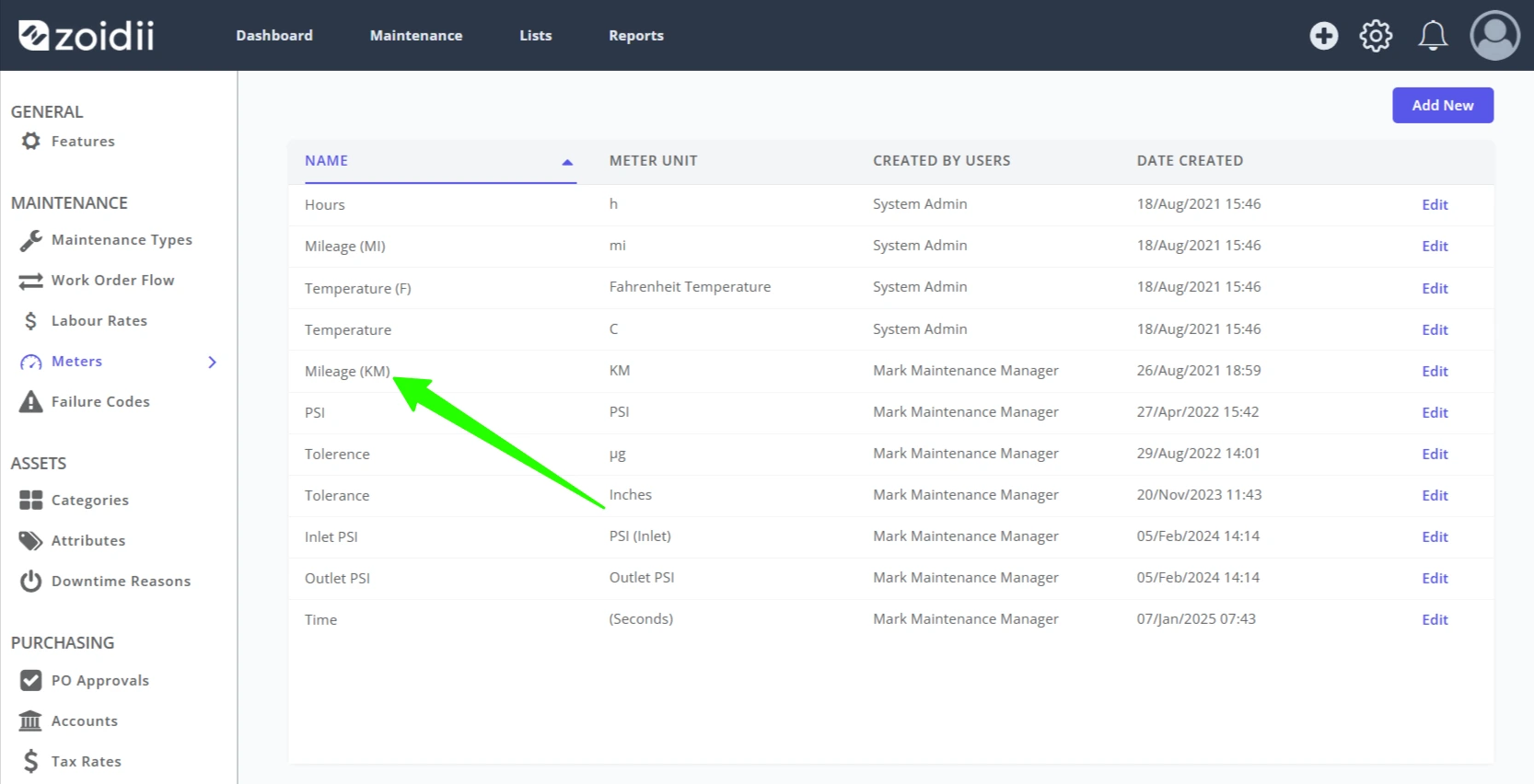Open Accounts under Purchasing
The width and height of the screenshot is (1534, 784).
pos(85,721)
